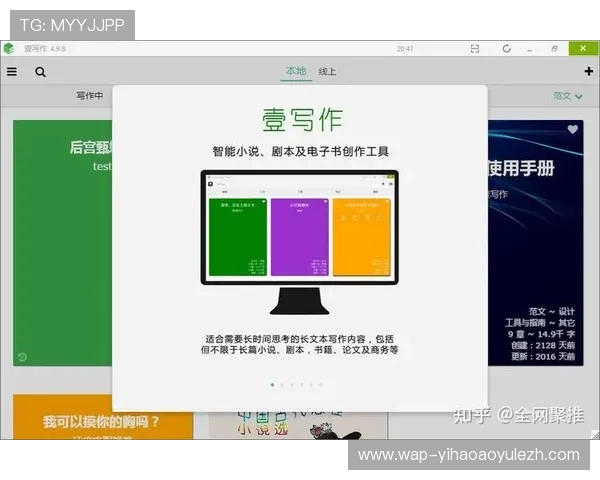Restore down the 壹写作 window
This screenshot has width=600, height=480.
(x=554, y=49)
